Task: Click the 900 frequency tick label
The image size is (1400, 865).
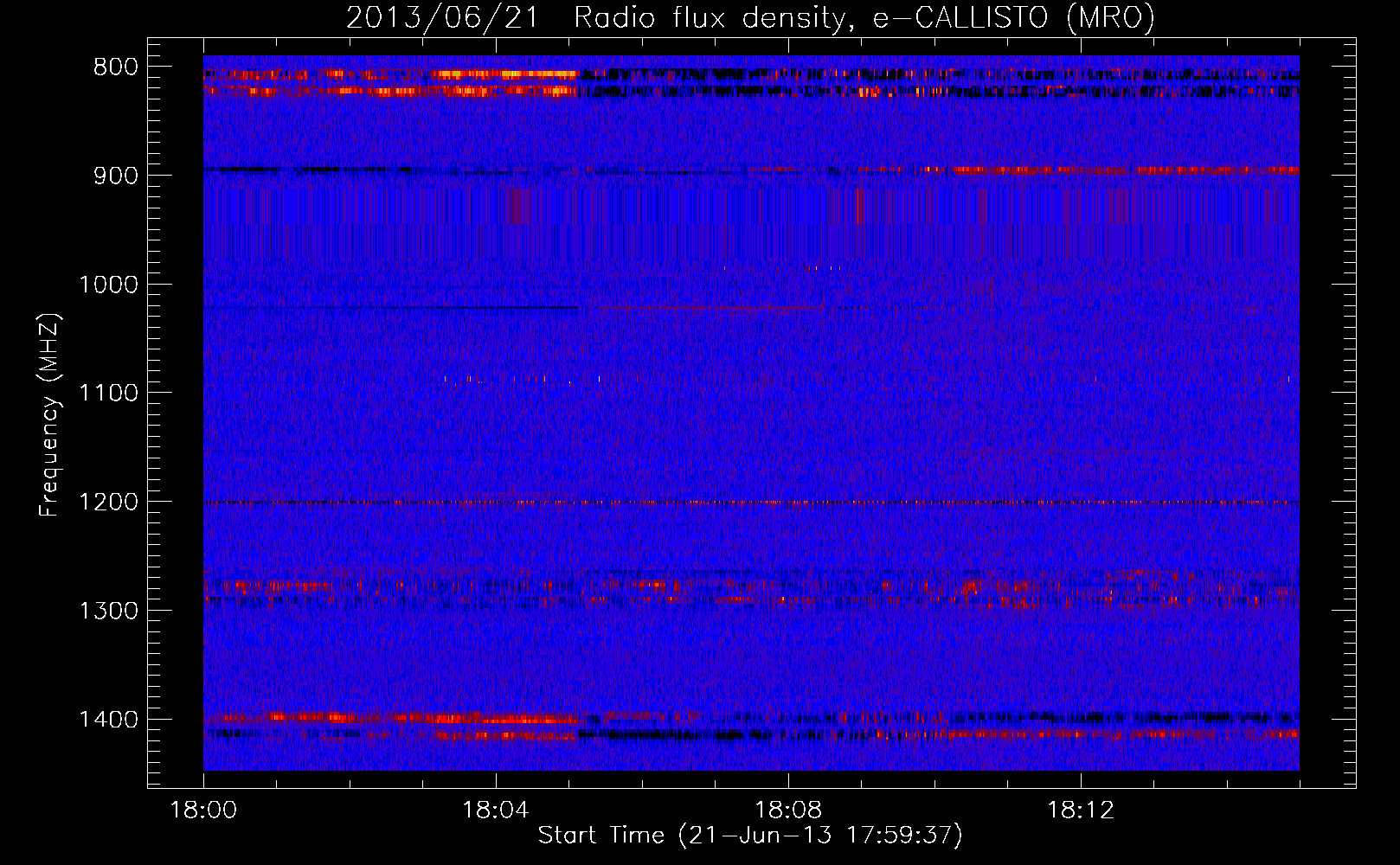Action: [x=115, y=176]
